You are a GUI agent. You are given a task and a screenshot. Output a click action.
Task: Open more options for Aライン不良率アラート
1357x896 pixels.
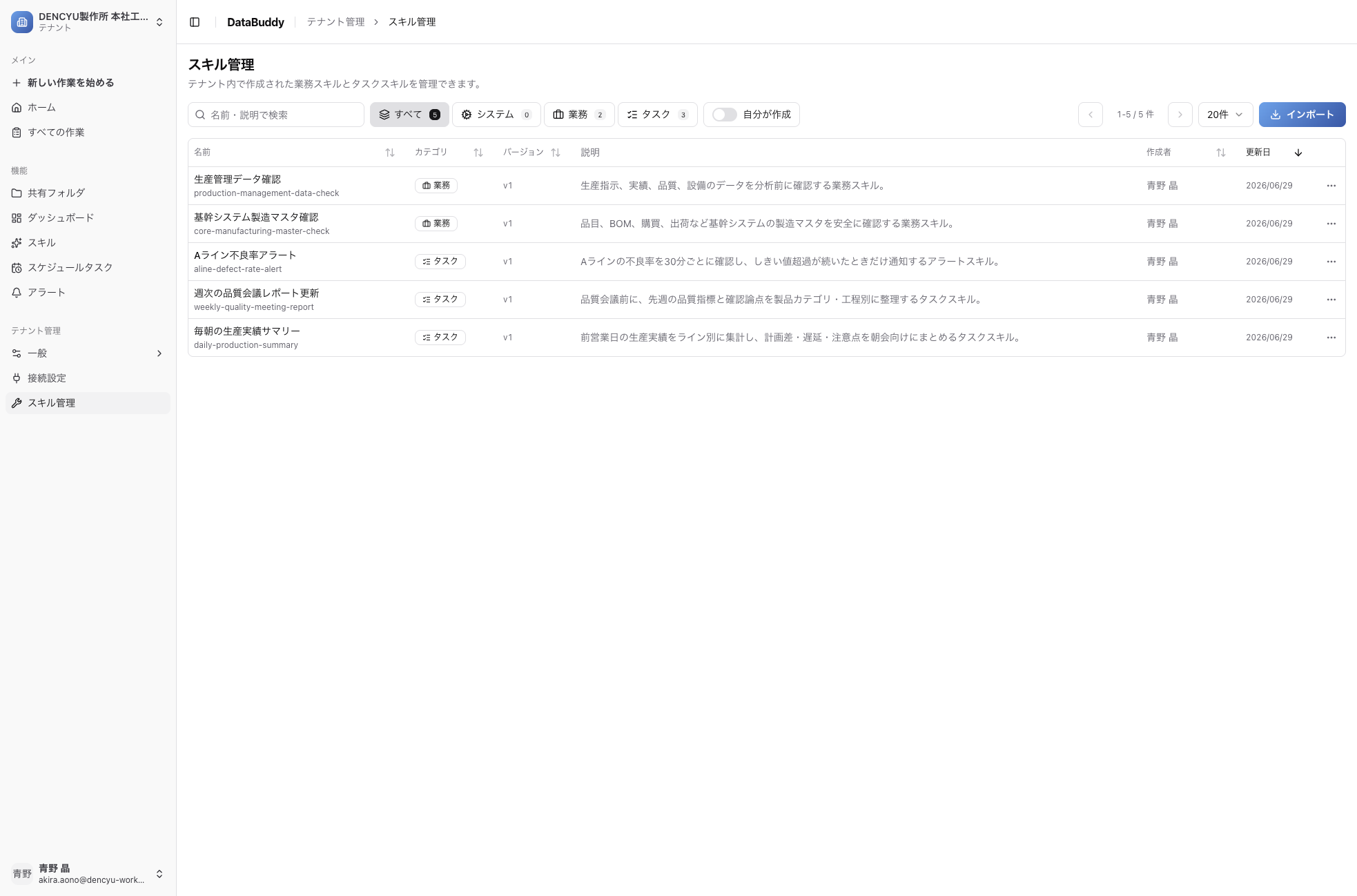(x=1331, y=262)
